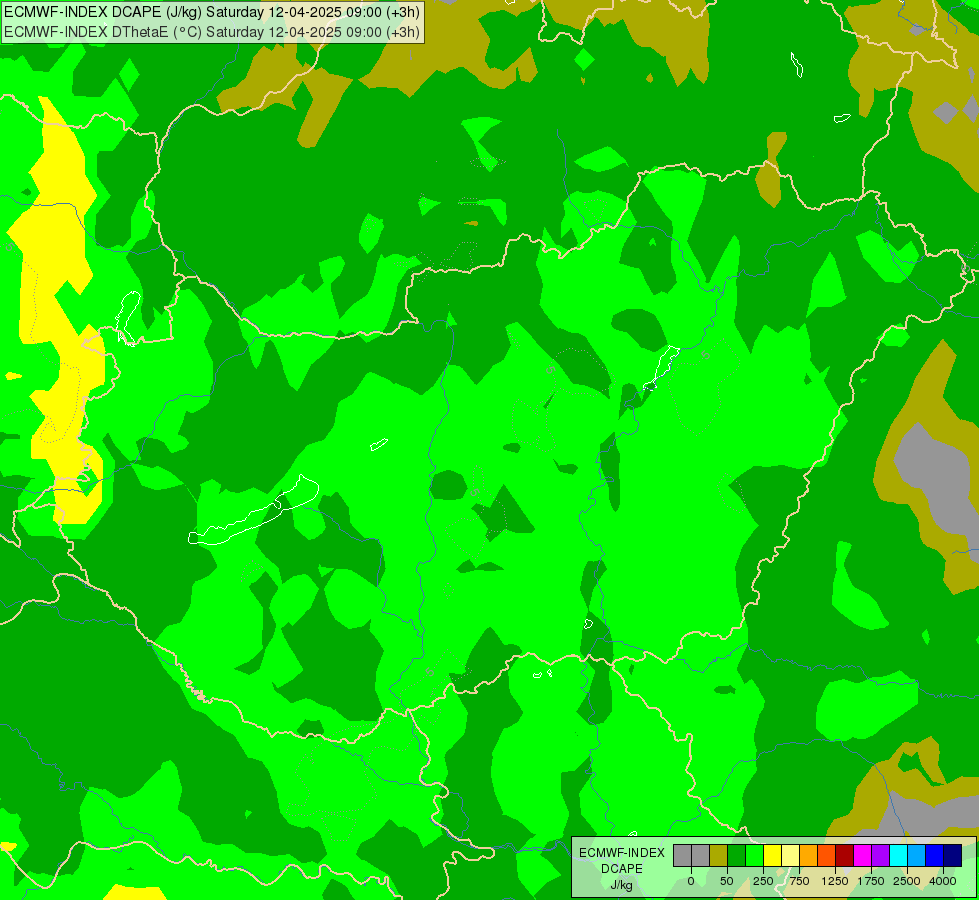This screenshot has width=979, height=900.
Task: Click the legend value 250
Action: [x=763, y=881]
